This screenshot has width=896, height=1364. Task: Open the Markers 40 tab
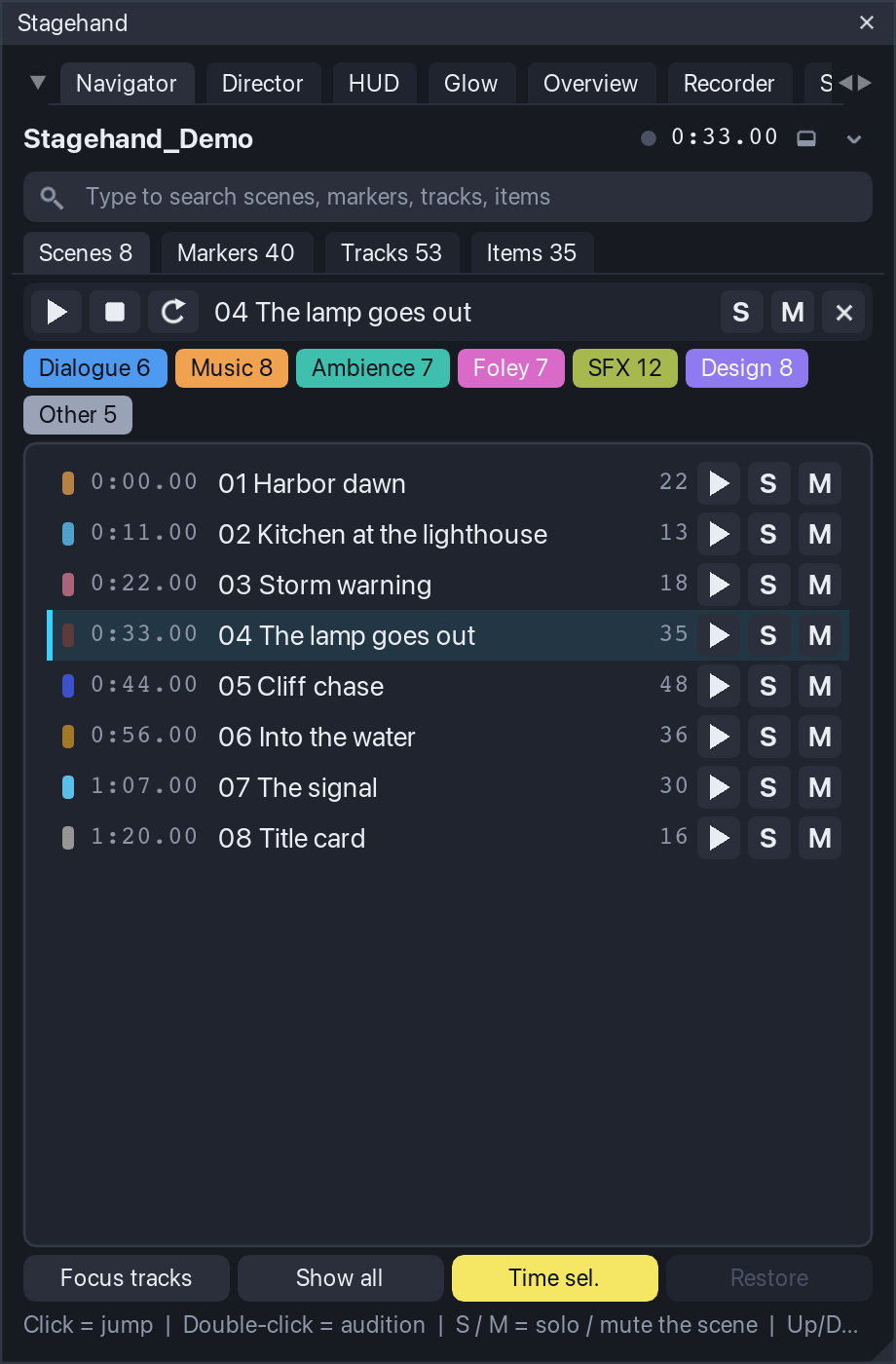click(x=236, y=253)
